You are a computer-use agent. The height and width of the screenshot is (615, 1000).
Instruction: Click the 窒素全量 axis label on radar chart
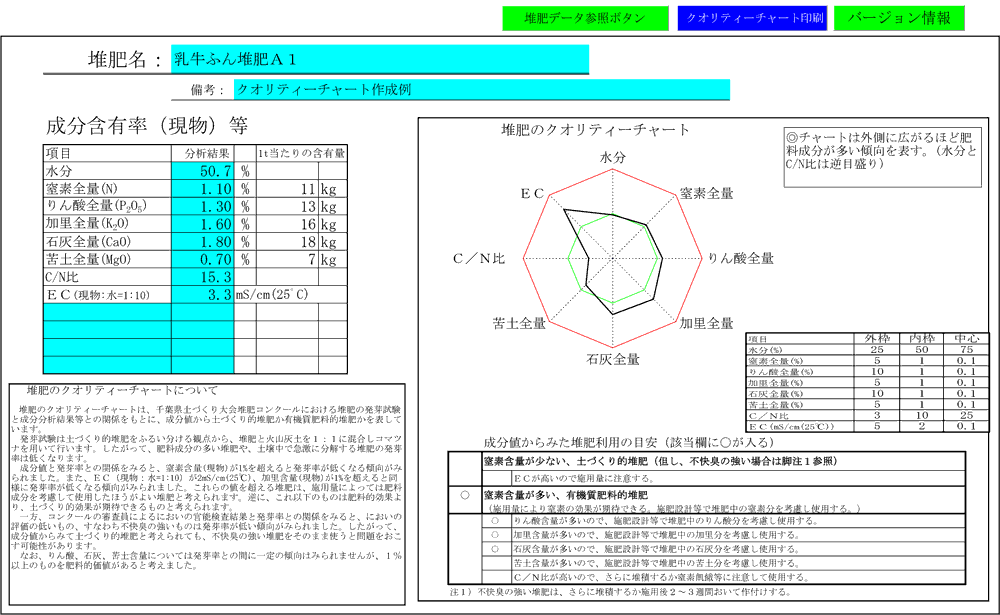706,193
